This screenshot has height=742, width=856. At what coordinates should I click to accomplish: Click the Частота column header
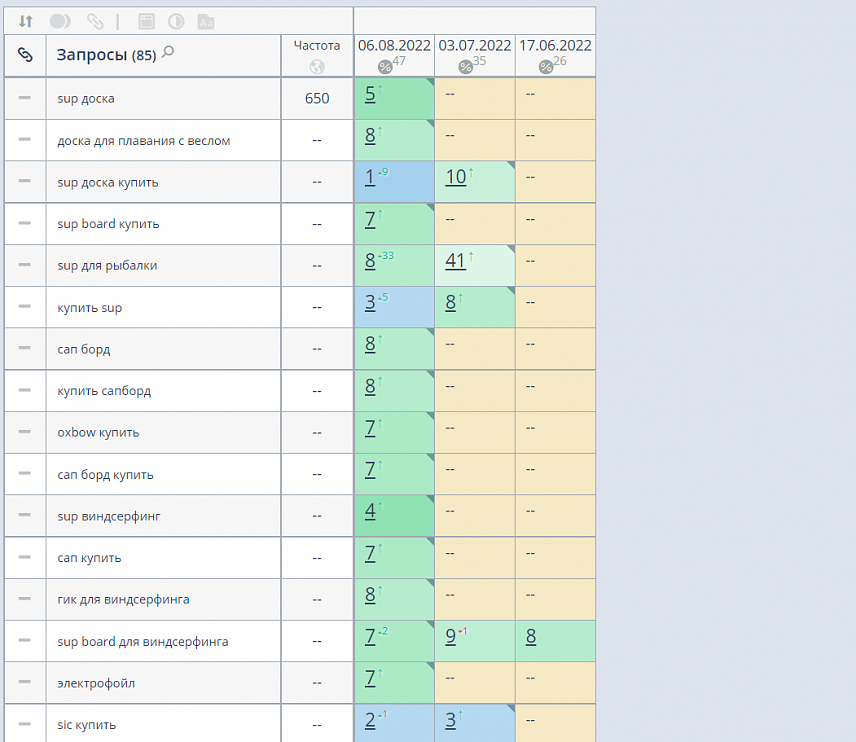(317, 45)
